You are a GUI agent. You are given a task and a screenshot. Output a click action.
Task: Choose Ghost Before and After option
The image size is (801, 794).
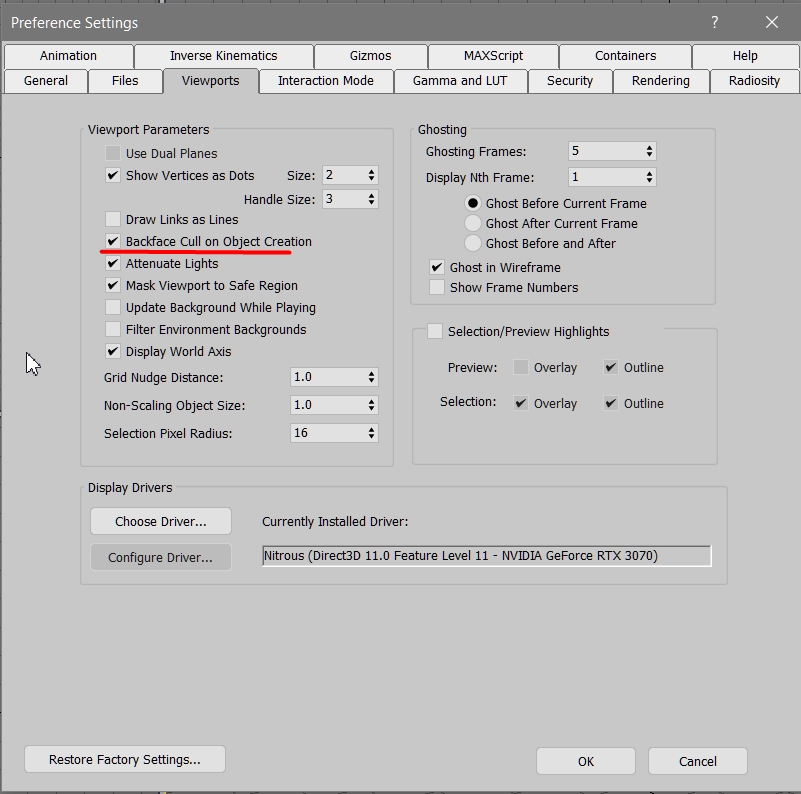pyautogui.click(x=473, y=243)
